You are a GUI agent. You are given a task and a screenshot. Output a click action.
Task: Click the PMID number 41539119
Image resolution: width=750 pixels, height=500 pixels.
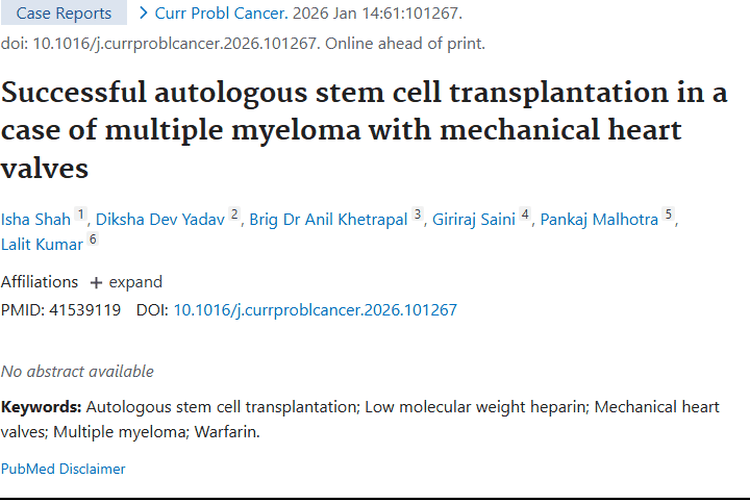[83, 310]
